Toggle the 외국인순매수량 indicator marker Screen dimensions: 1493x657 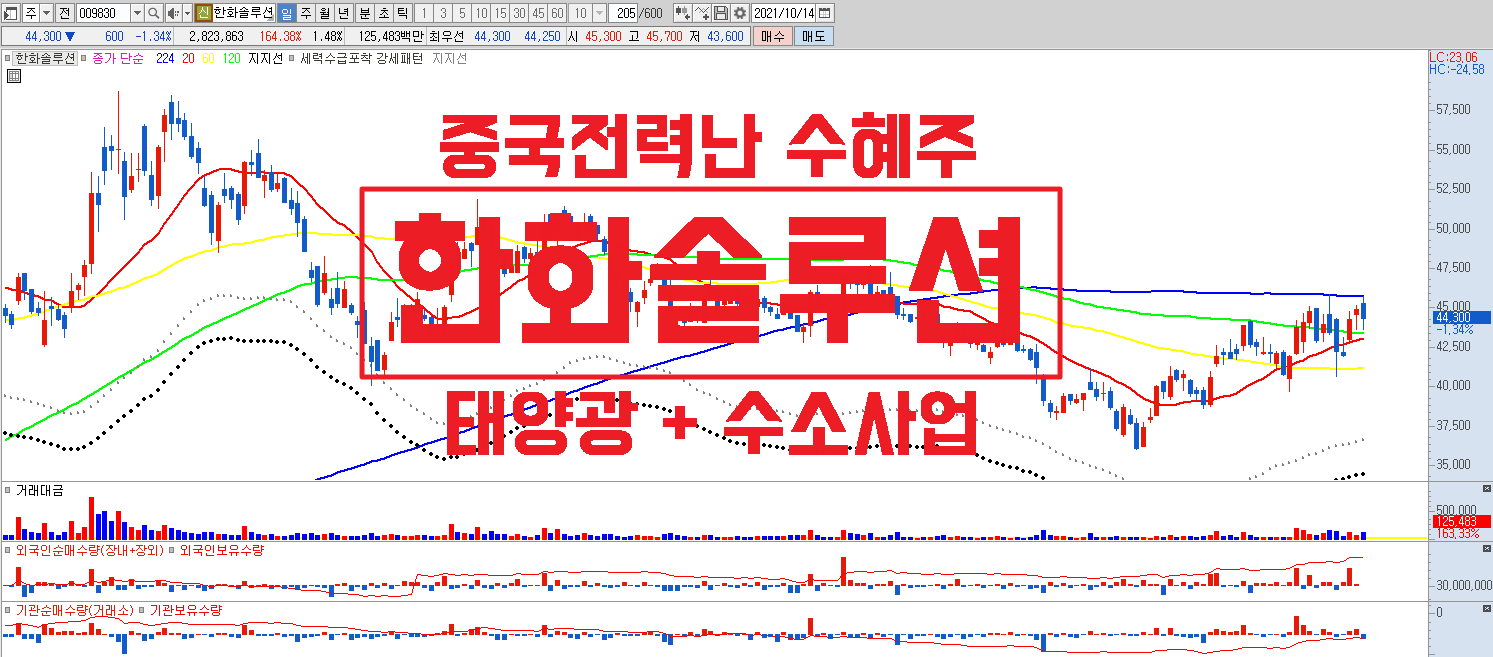click(x=9, y=550)
